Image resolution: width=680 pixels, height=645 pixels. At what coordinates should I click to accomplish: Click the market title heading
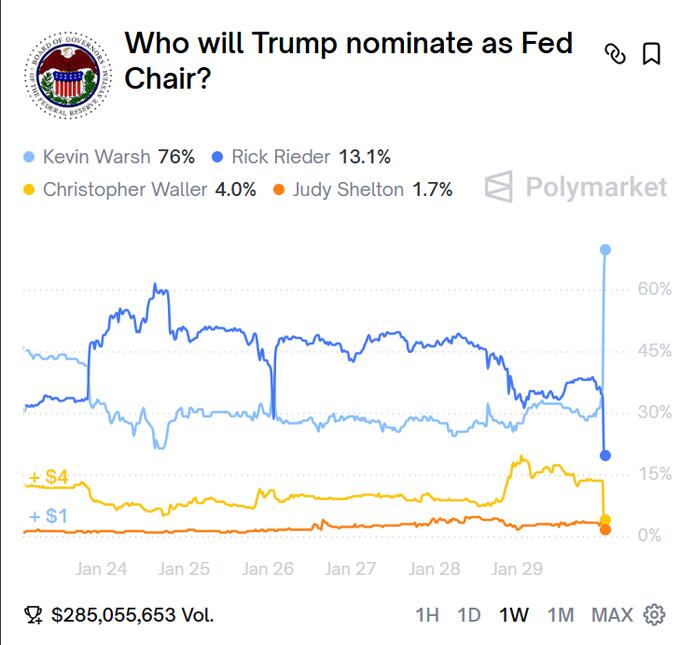(x=348, y=60)
